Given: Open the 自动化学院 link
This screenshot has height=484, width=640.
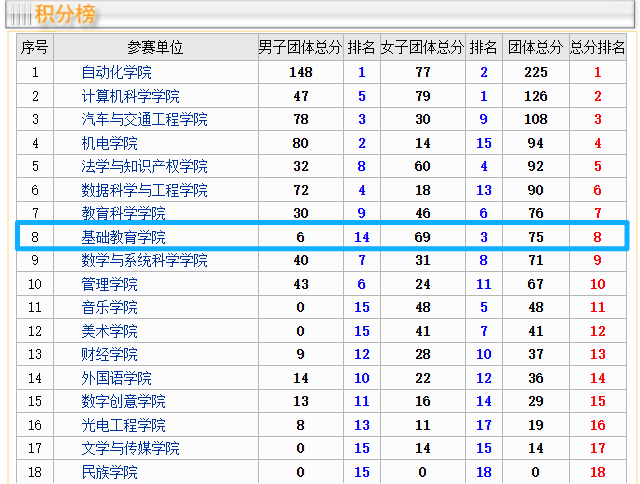Looking at the screenshot, I should coord(116,73).
